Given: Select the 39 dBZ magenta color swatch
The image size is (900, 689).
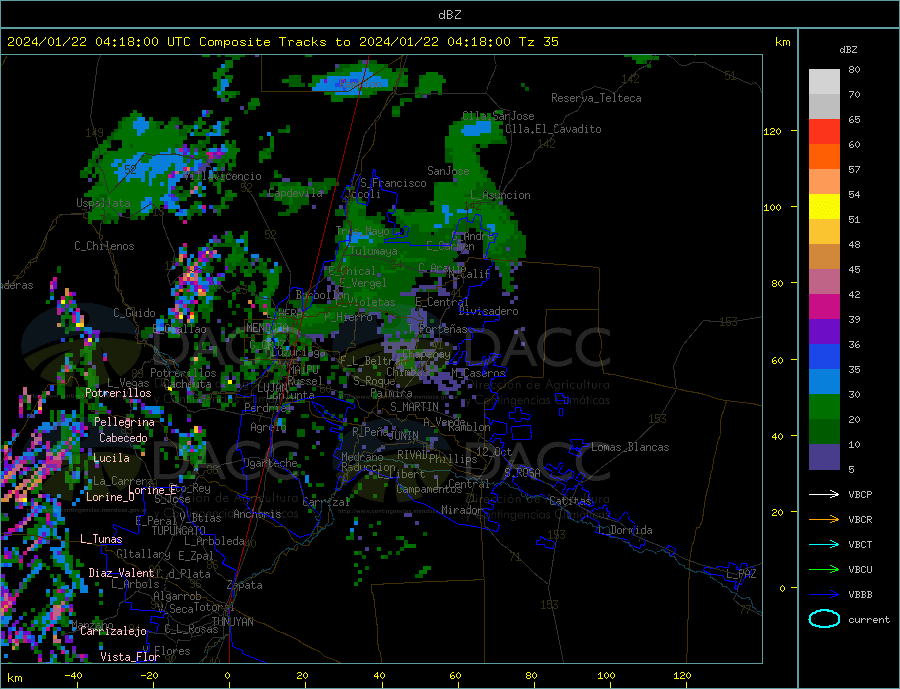Looking at the screenshot, I should (x=824, y=307).
